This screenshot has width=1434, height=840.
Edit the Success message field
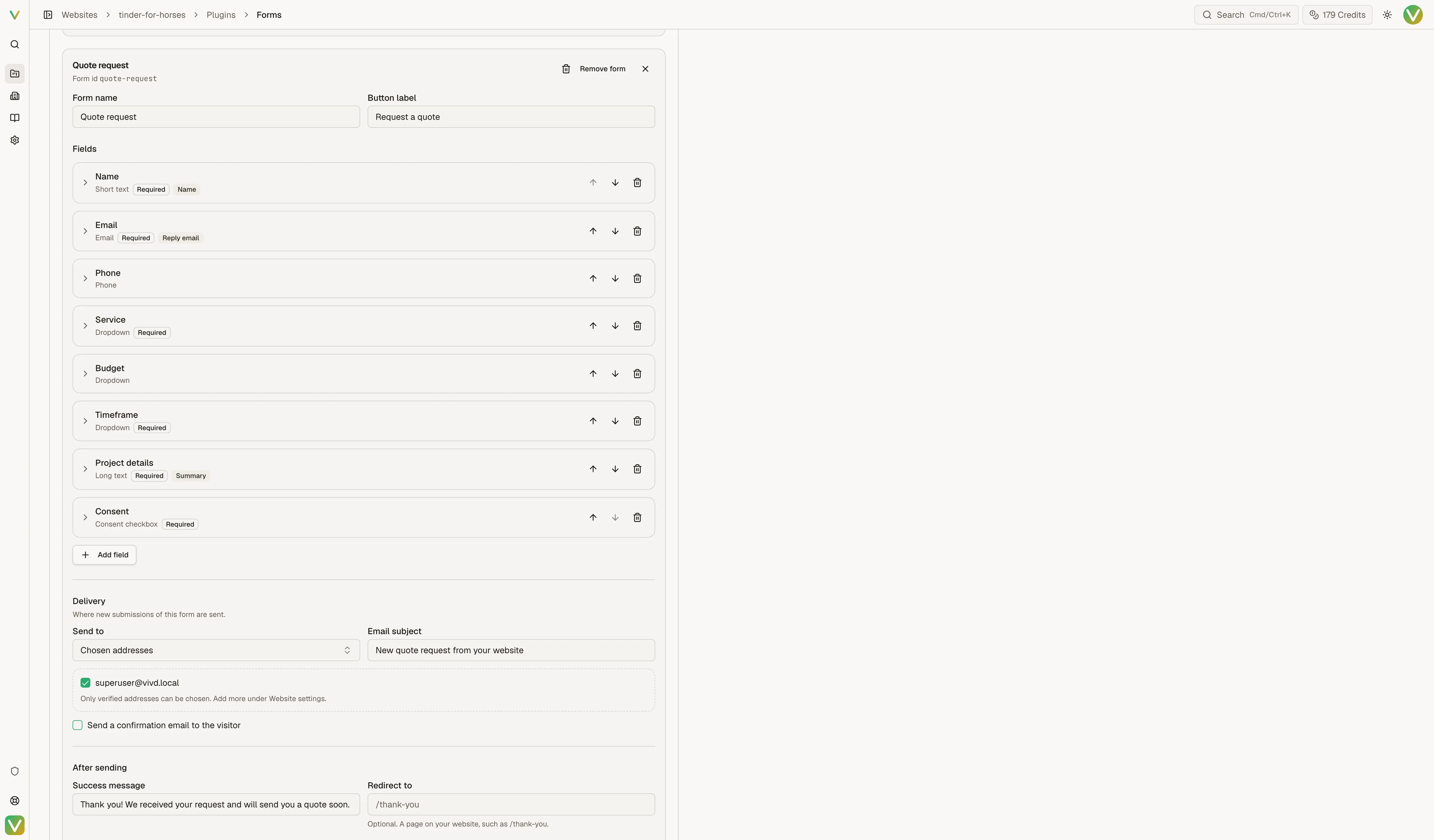216,804
